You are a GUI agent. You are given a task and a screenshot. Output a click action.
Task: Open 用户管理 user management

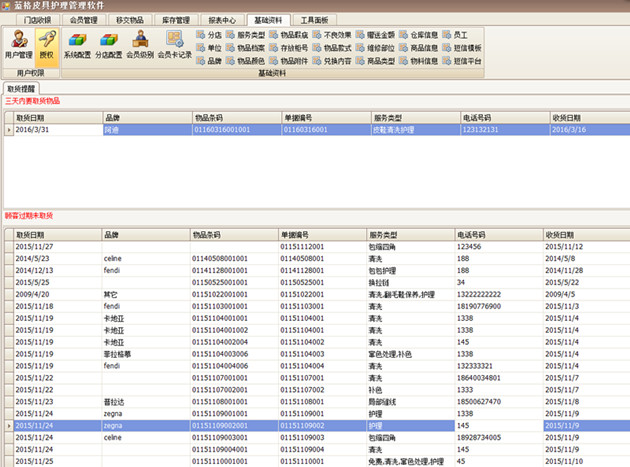click(x=18, y=44)
